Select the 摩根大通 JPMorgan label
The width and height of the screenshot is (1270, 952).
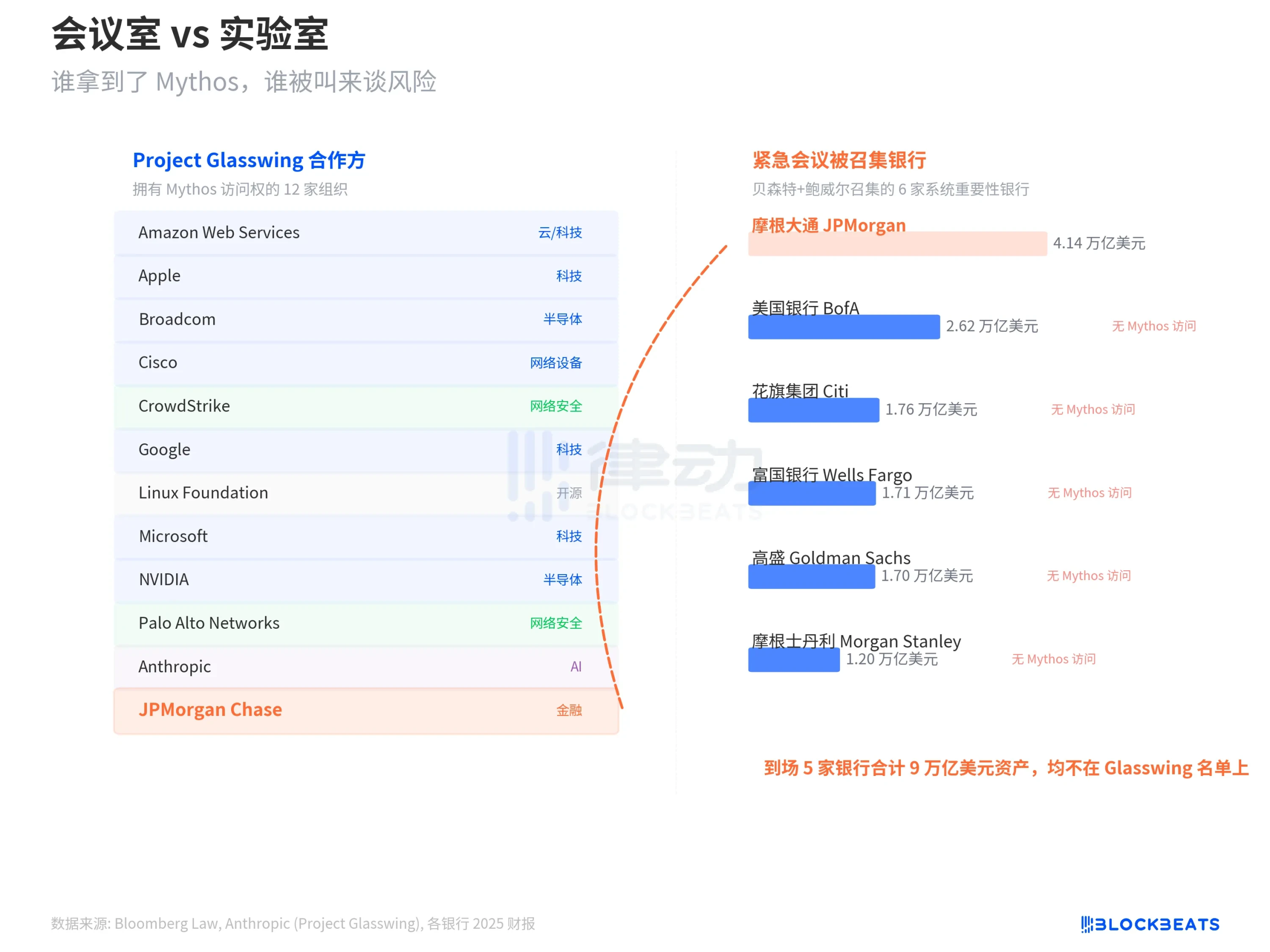click(827, 225)
